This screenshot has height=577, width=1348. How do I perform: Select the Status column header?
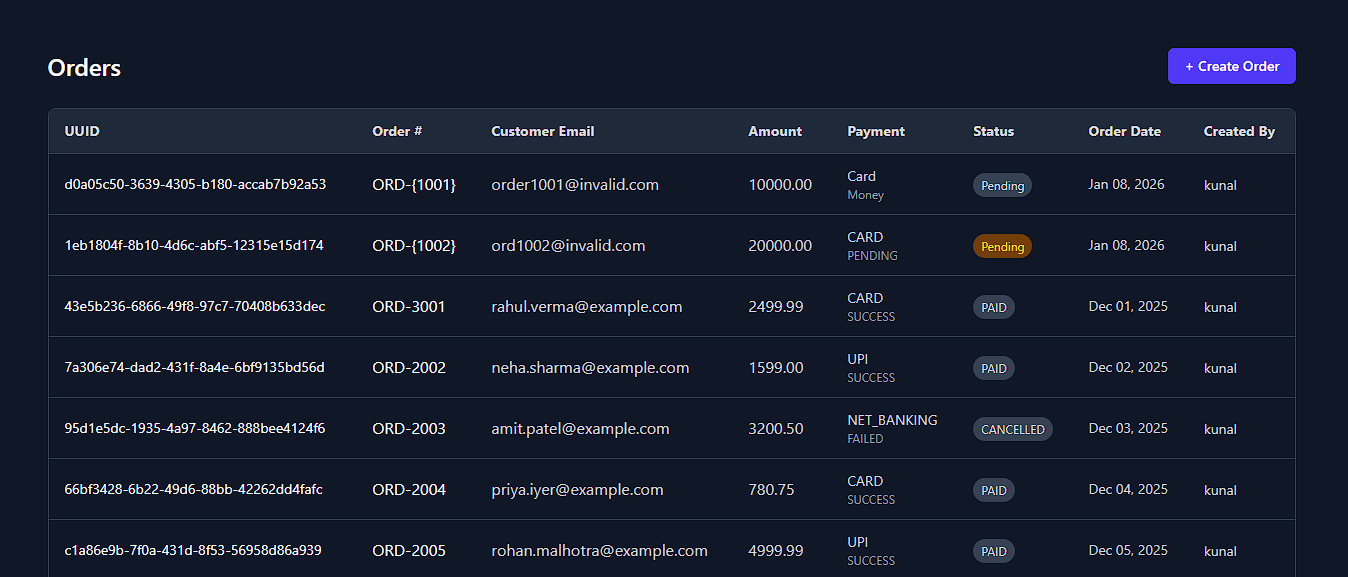[993, 131]
